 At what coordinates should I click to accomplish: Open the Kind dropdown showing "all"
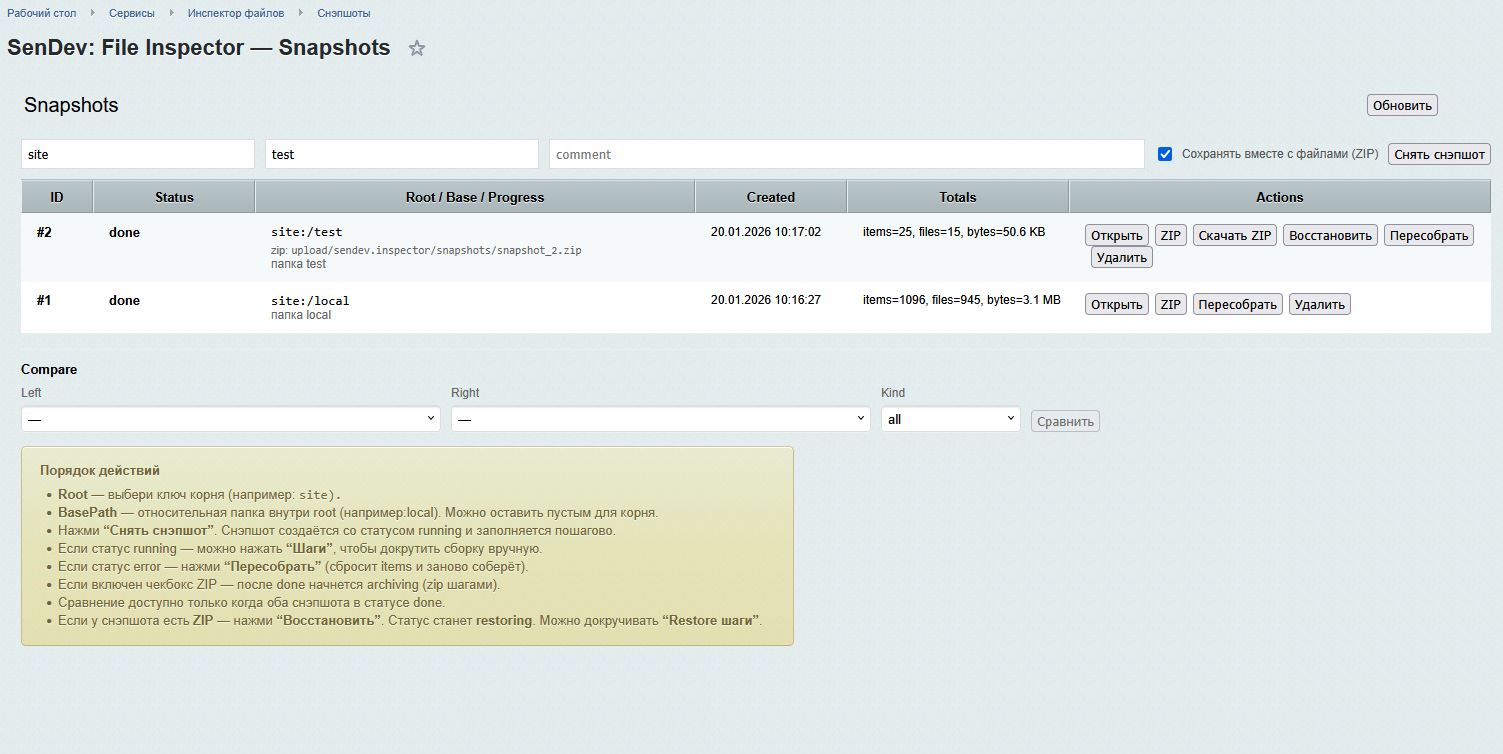pos(948,418)
